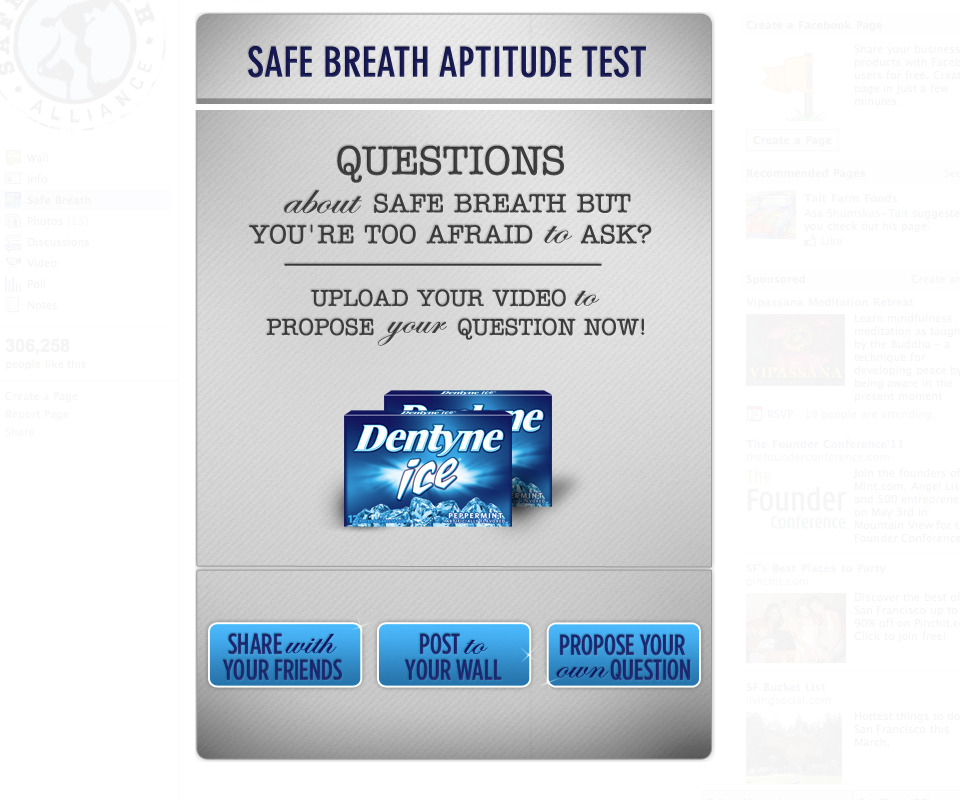
Task: Open the Info sidebar icon
Action: tap(13, 179)
